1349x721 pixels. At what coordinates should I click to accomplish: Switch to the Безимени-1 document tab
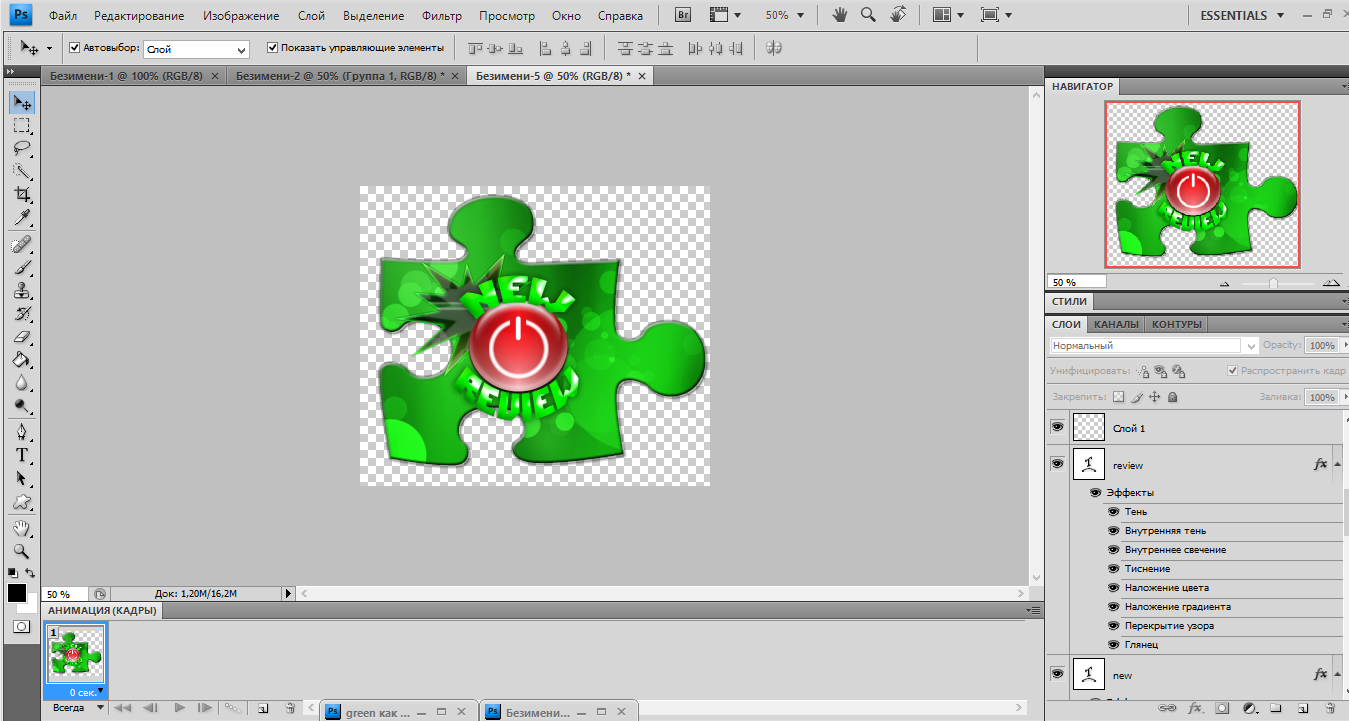click(126, 76)
